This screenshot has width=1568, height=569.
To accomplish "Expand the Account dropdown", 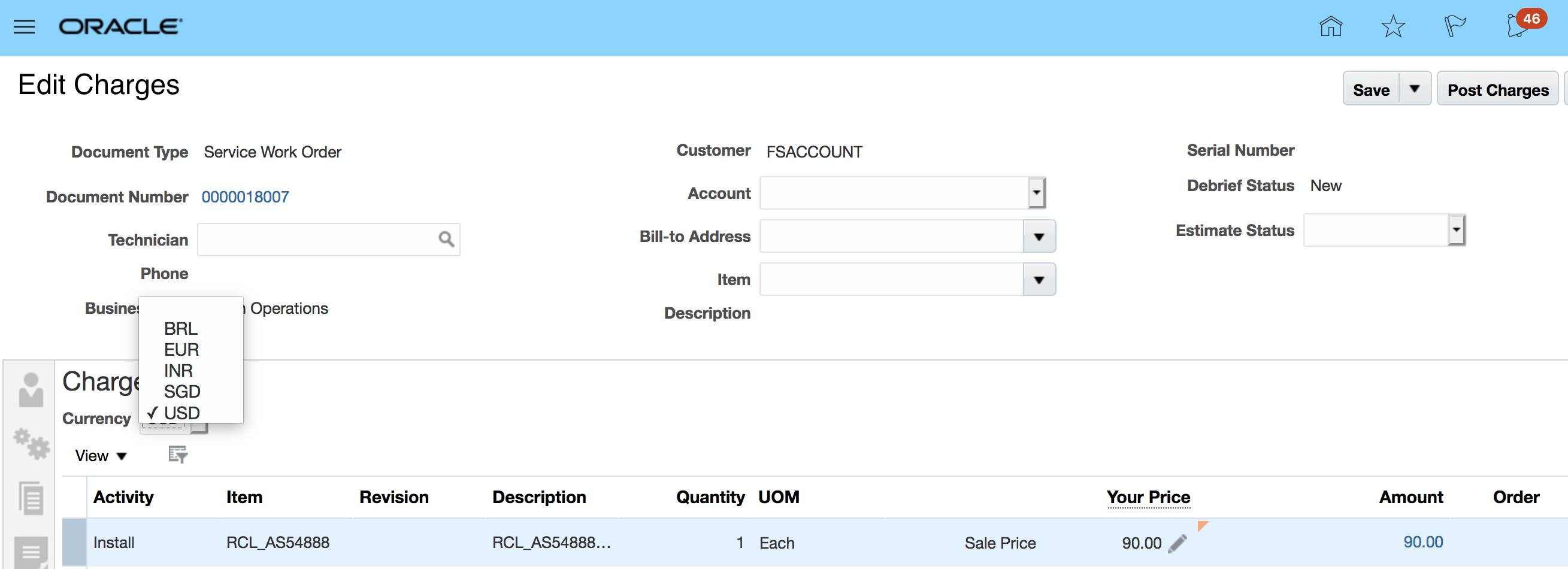I will [x=1036, y=193].
